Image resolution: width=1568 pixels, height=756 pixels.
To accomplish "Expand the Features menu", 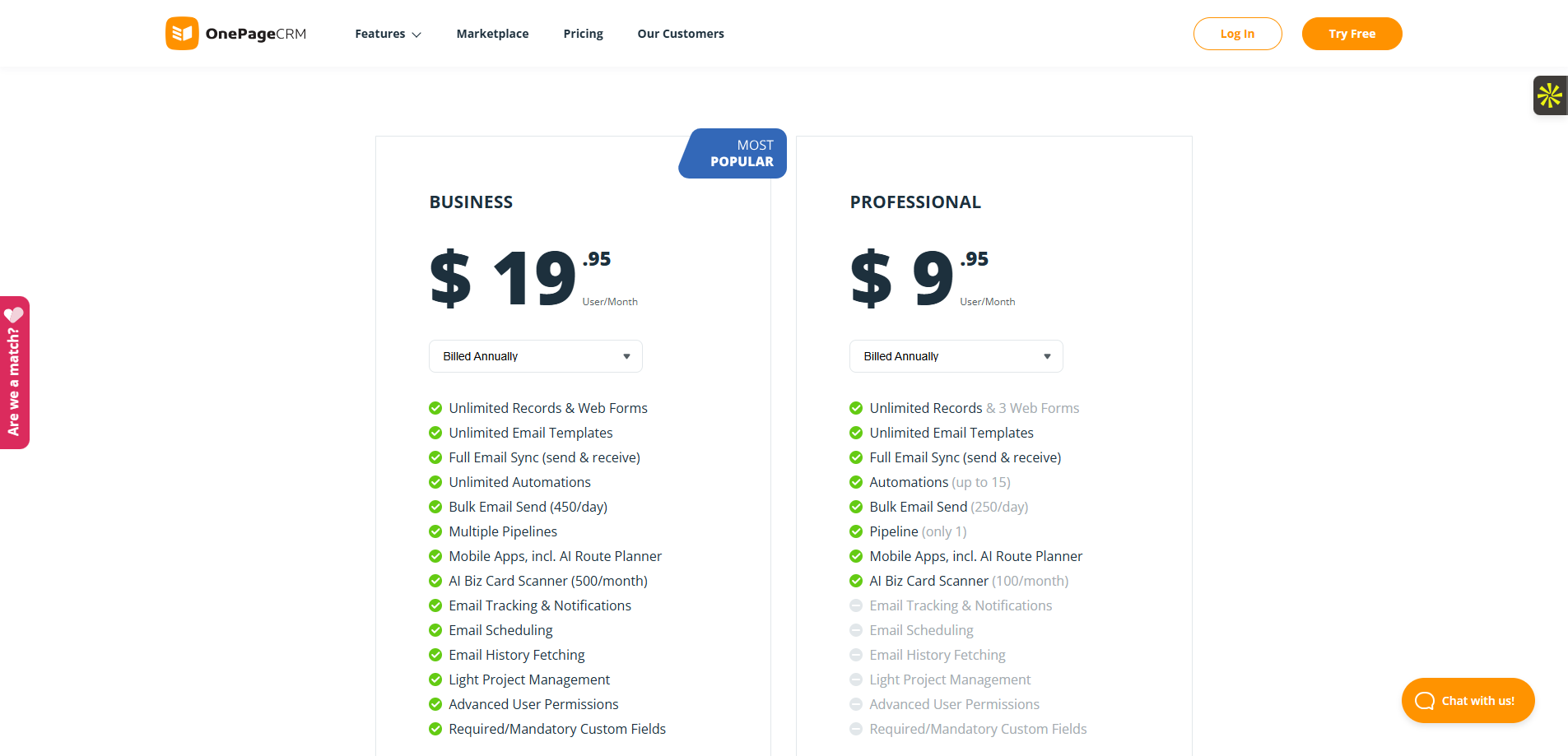I will tap(388, 34).
